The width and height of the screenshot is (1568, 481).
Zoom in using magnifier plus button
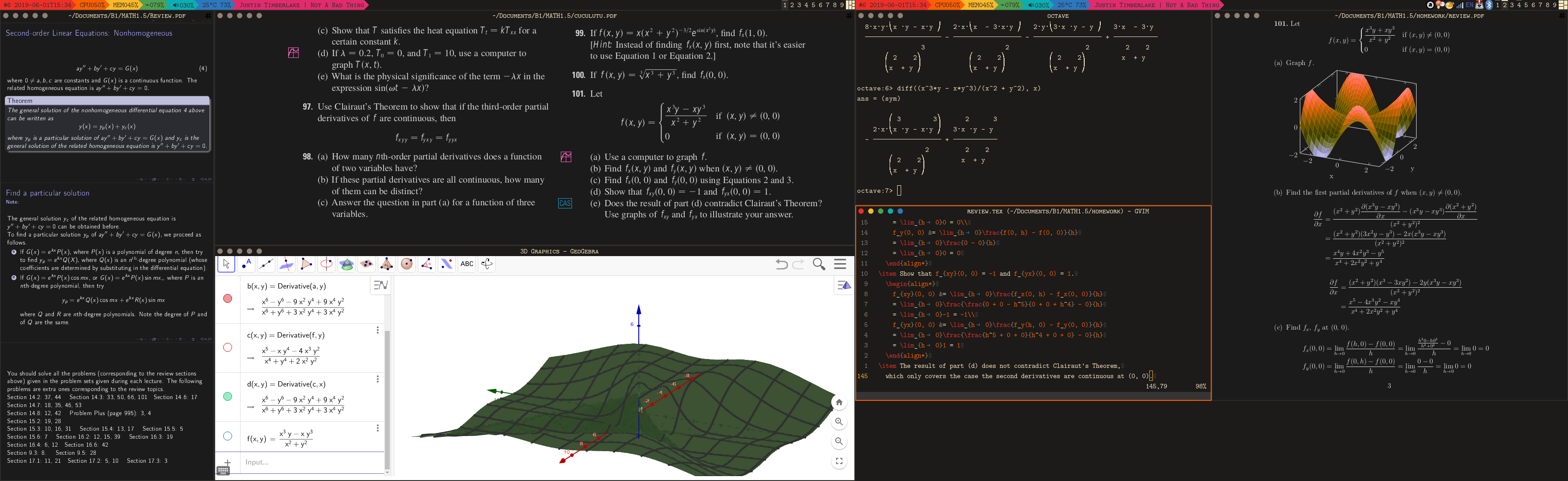point(839,422)
